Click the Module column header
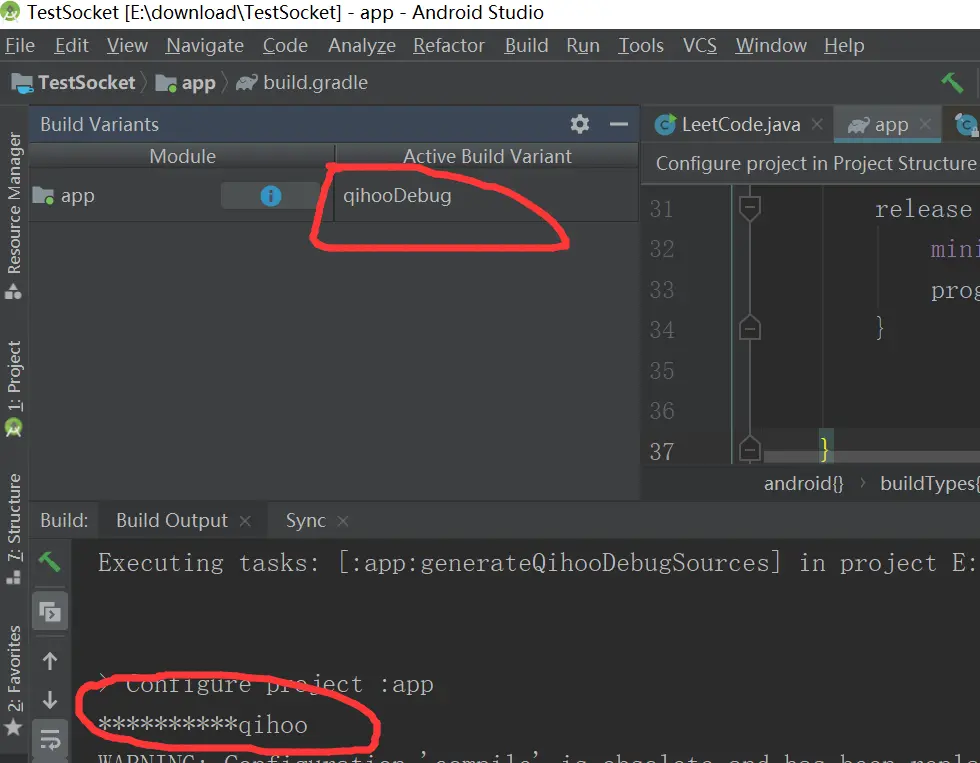This screenshot has height=763, width=980. [x=182, y=156]
